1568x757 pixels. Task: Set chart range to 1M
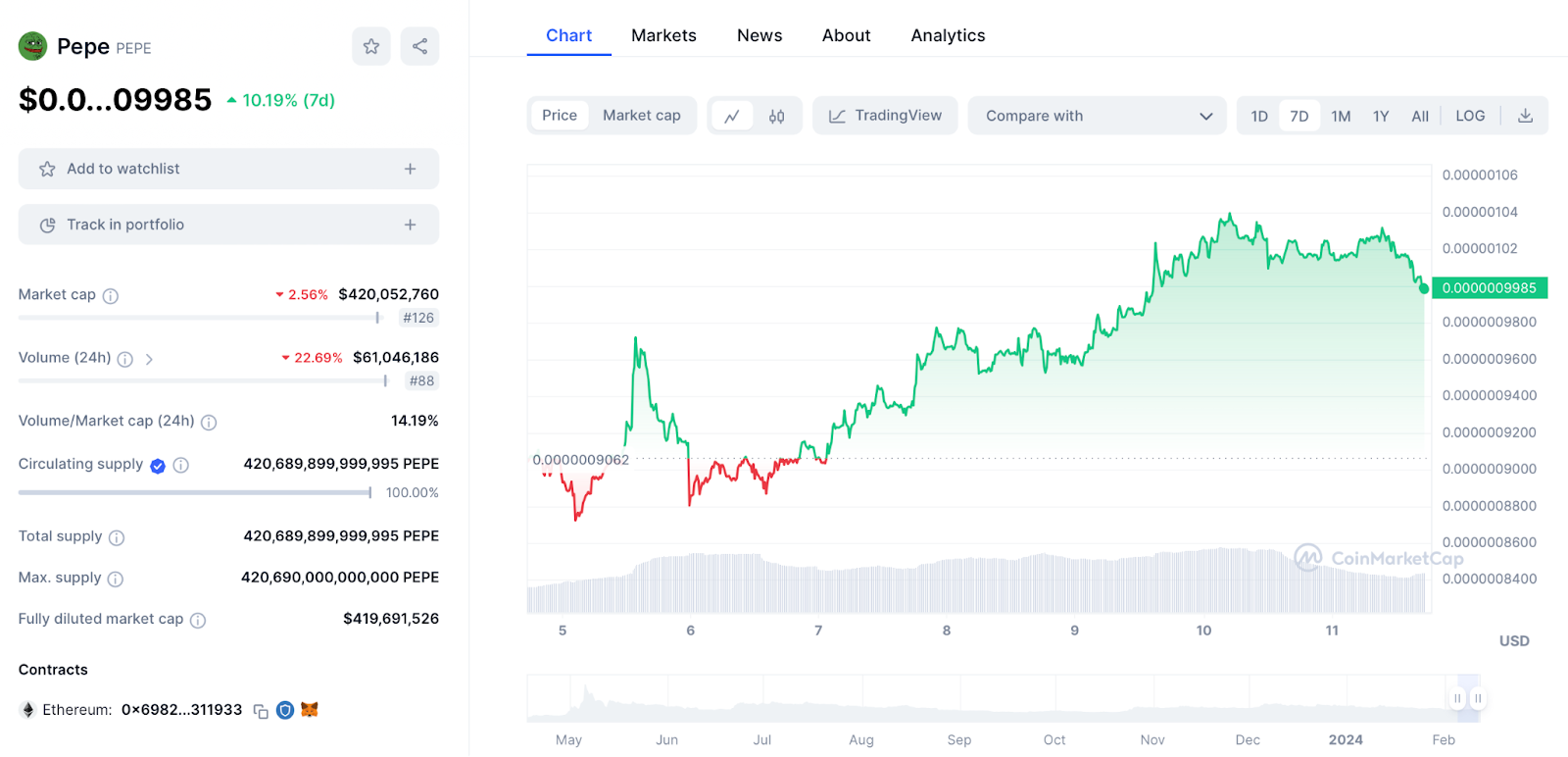pyautogui.click(x=1341, y=116)
